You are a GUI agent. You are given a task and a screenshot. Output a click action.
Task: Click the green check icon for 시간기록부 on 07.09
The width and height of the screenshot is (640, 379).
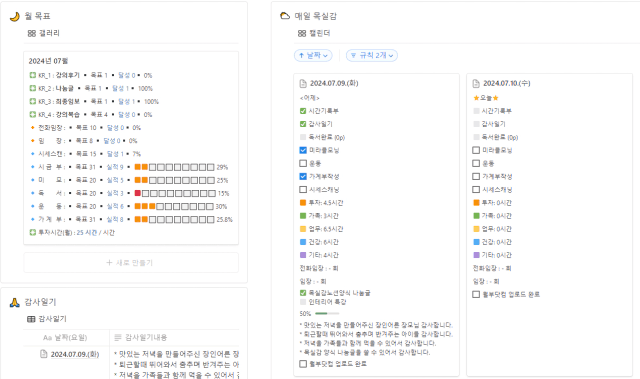(x=303, y=111)
